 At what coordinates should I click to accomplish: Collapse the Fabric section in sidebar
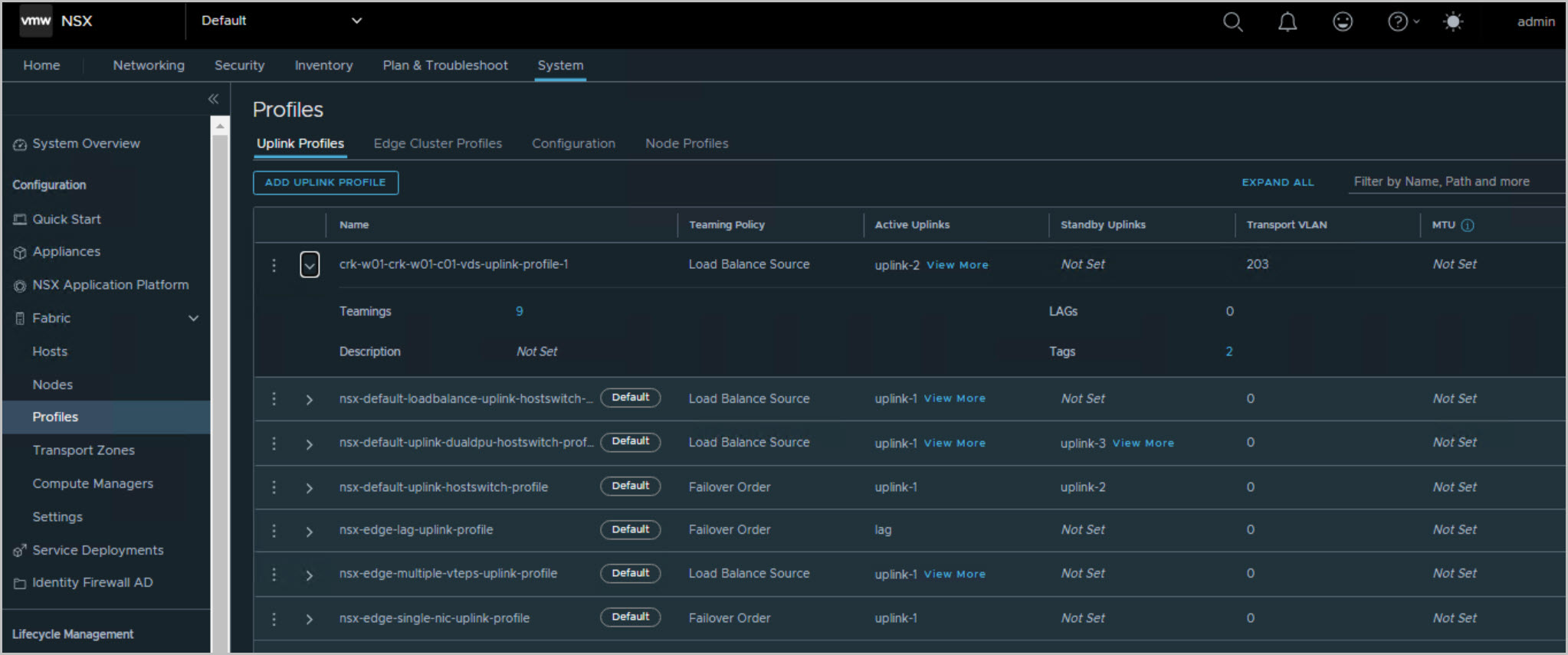click(x=193, y=318)
